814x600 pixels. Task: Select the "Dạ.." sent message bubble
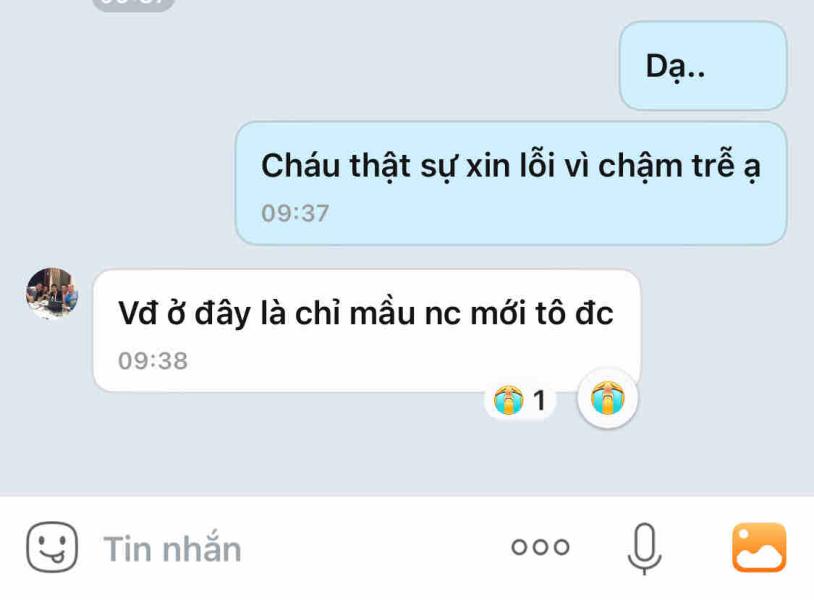click(x=703, y=66)
